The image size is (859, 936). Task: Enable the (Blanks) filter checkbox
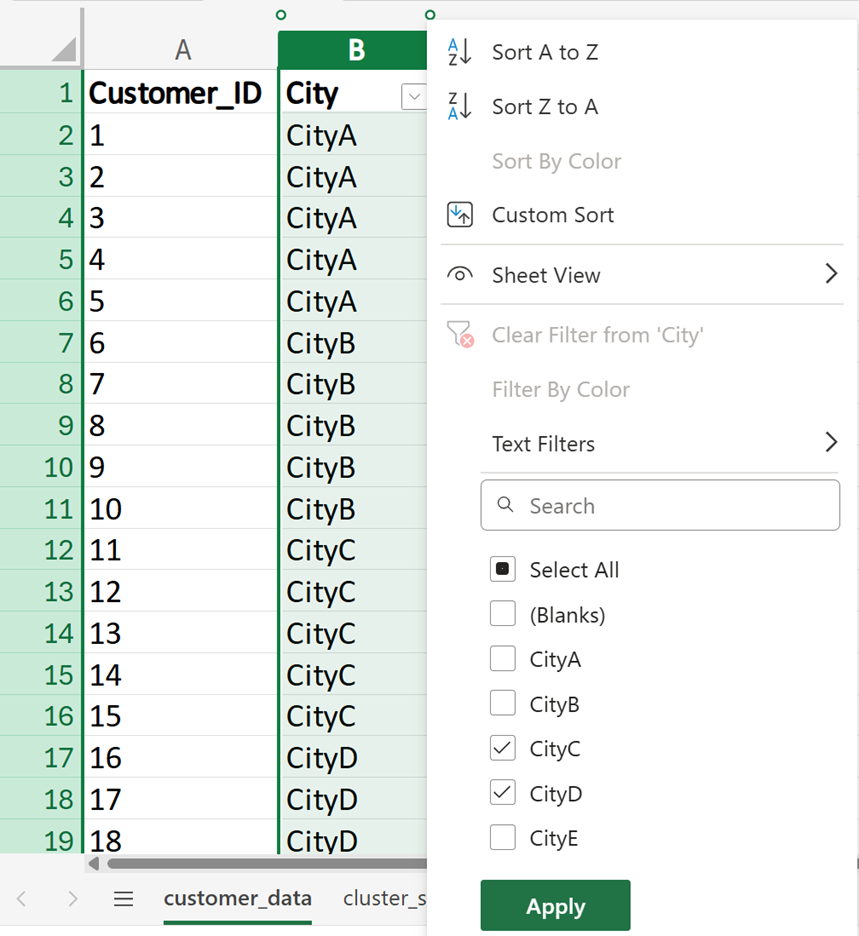pos(503,614)
